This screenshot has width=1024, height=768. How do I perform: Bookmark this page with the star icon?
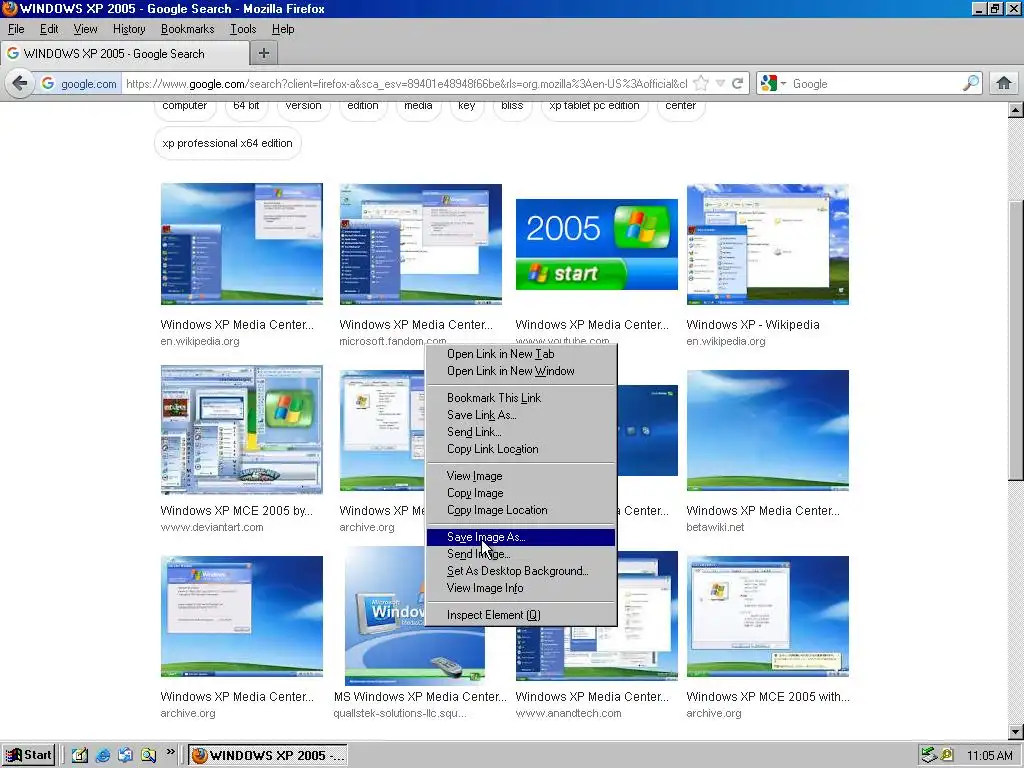(701, 84)
